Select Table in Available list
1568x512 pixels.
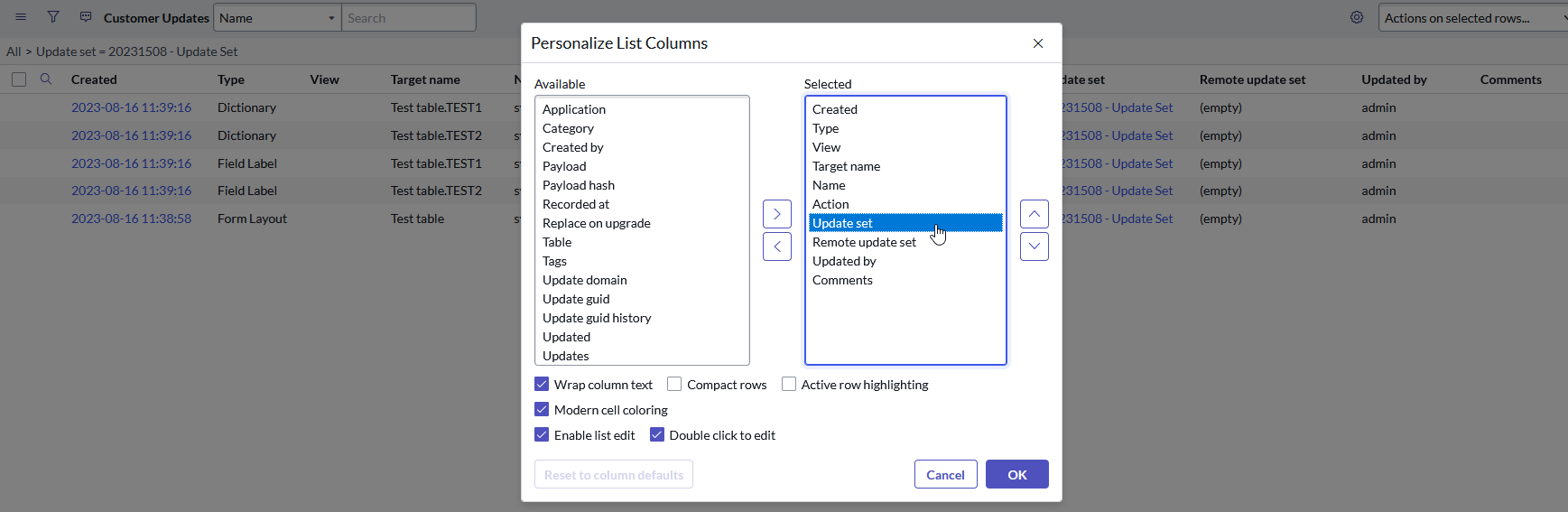click(x=642, y=242)
